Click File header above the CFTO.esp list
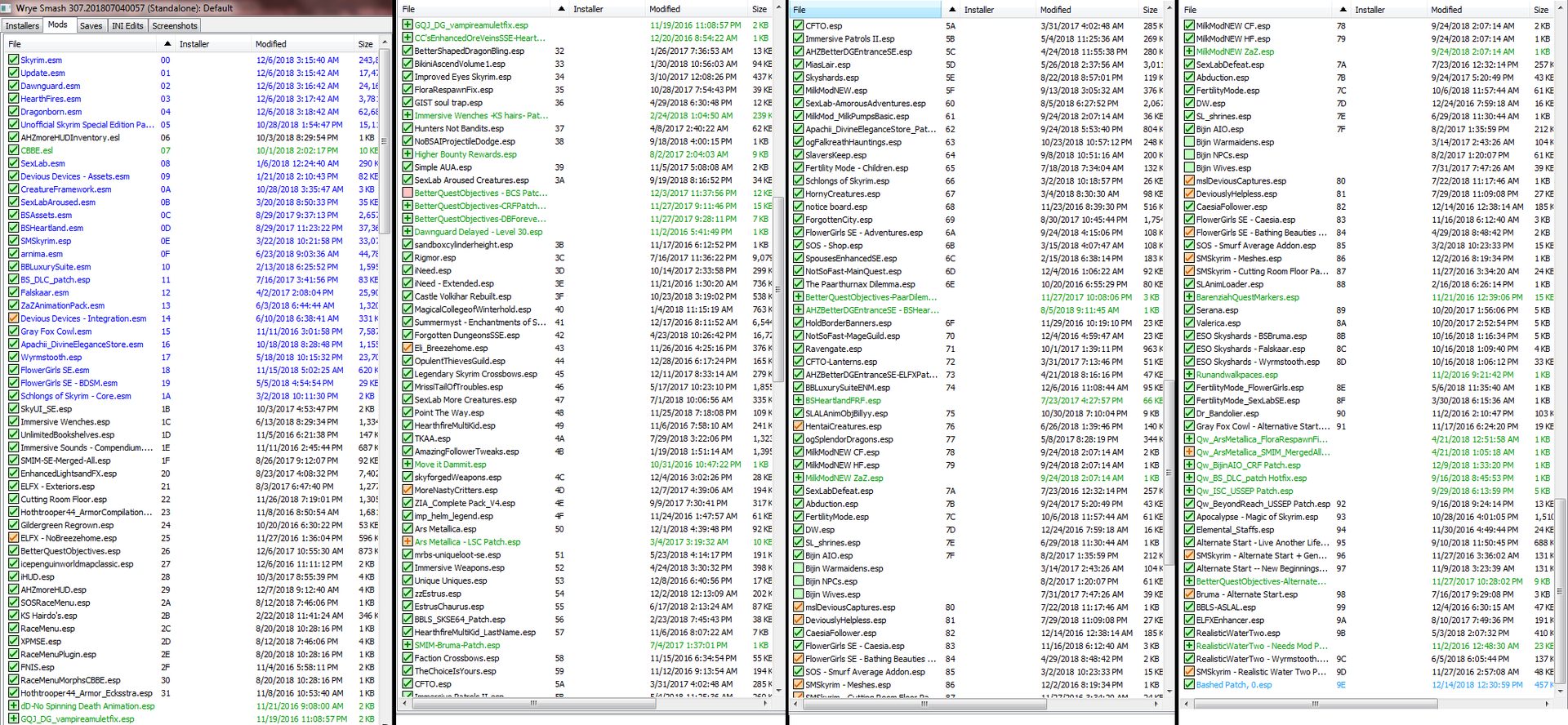 click(x=866, y=10)
